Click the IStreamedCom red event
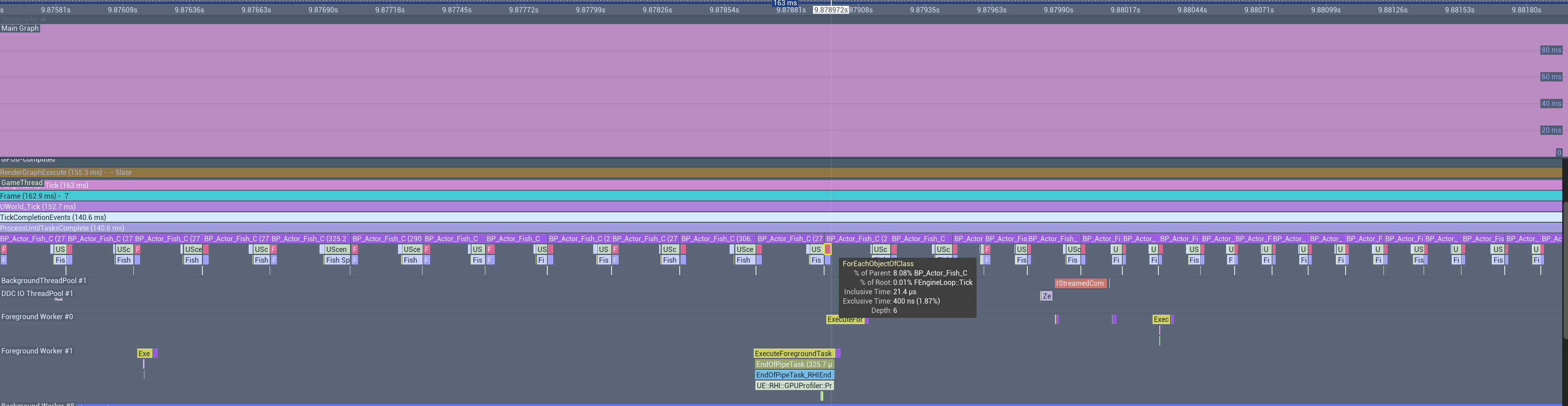Viewport: 1568px width, 406px height. pyautogui.click(x=1080, y=283)
